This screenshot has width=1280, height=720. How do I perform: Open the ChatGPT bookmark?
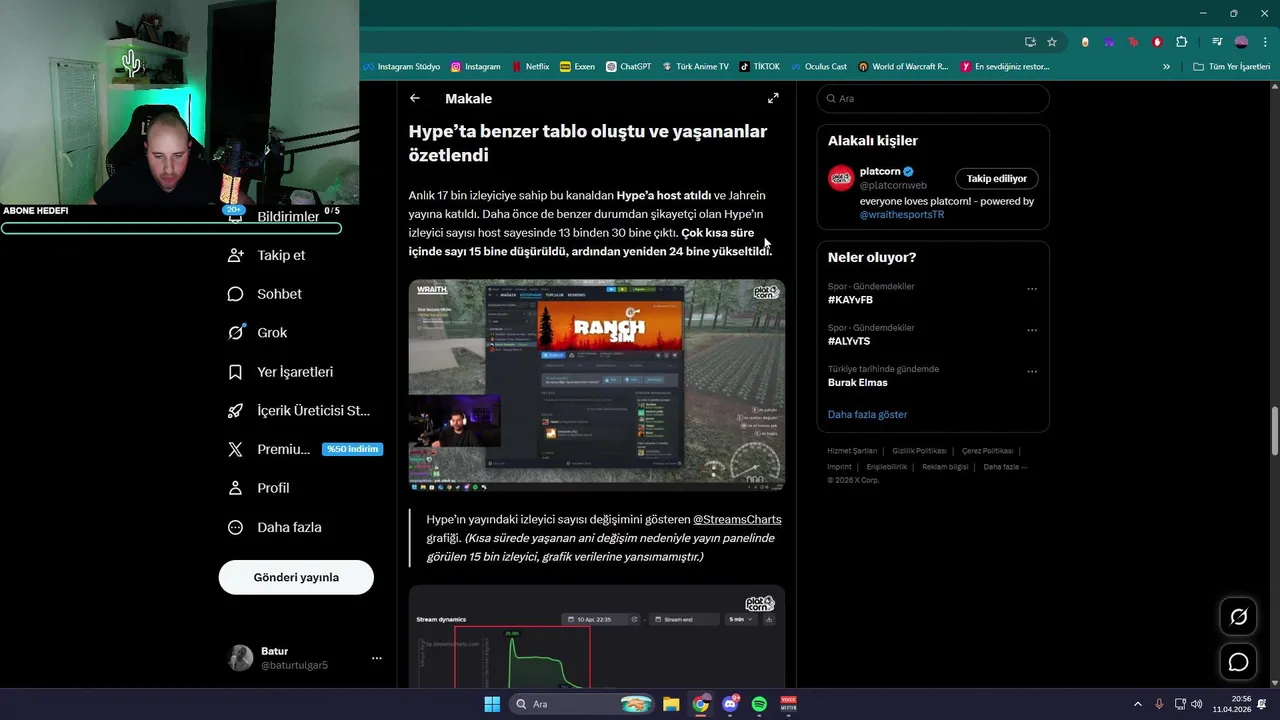point(628,67)
